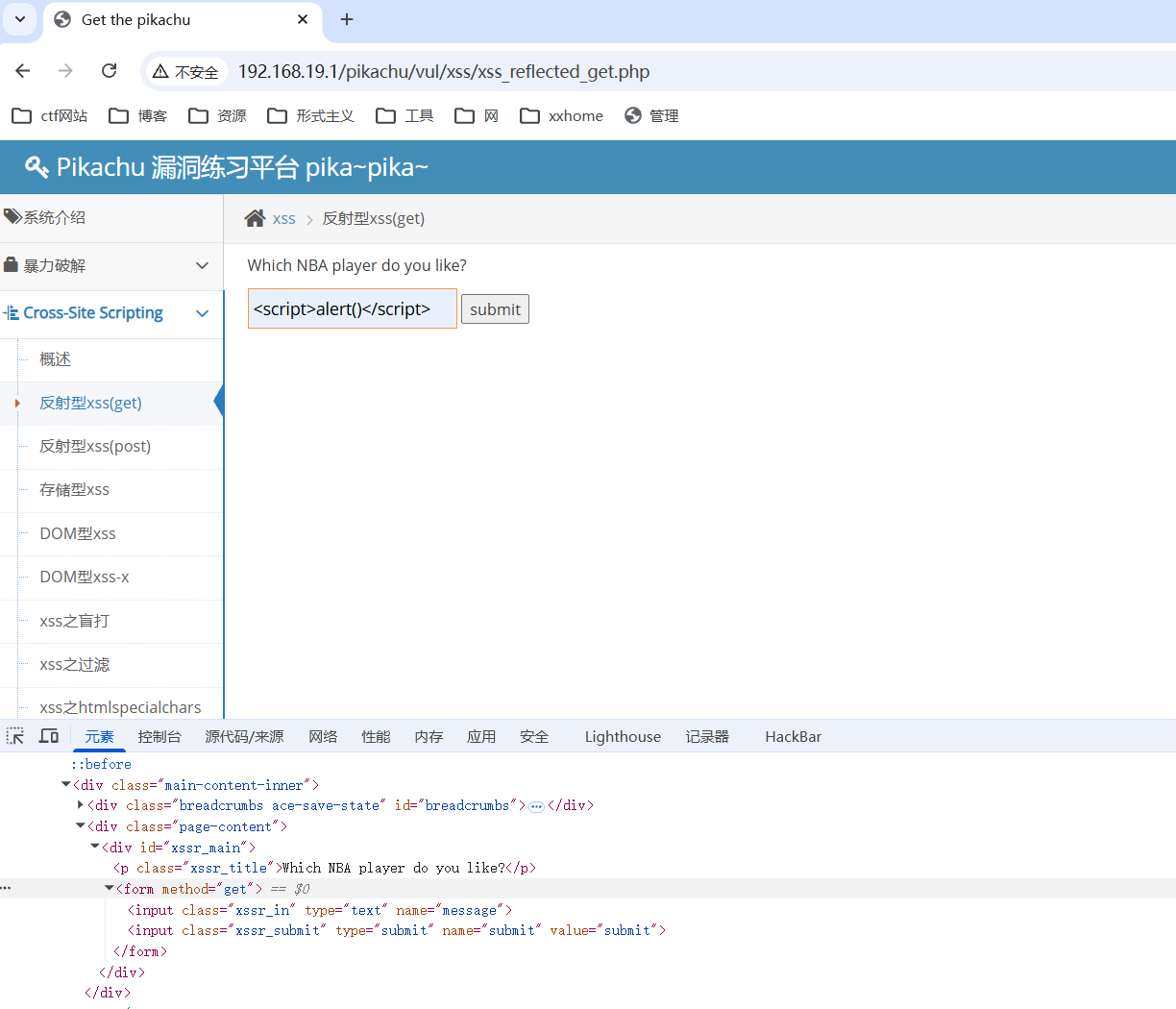
Task: Click the breadcrumb home icon
Action: [x=255, y=218]
